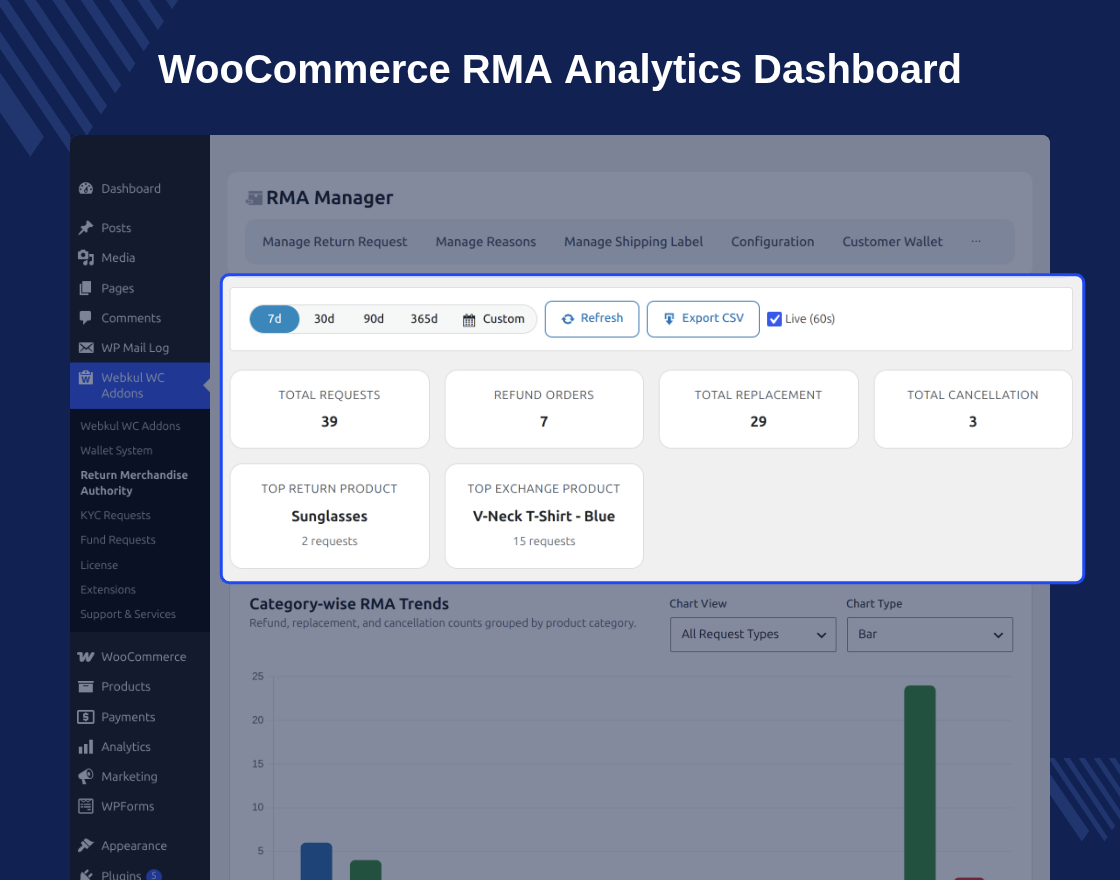Click the Top Return Product Sunglasses card

[x=329, y=516]
